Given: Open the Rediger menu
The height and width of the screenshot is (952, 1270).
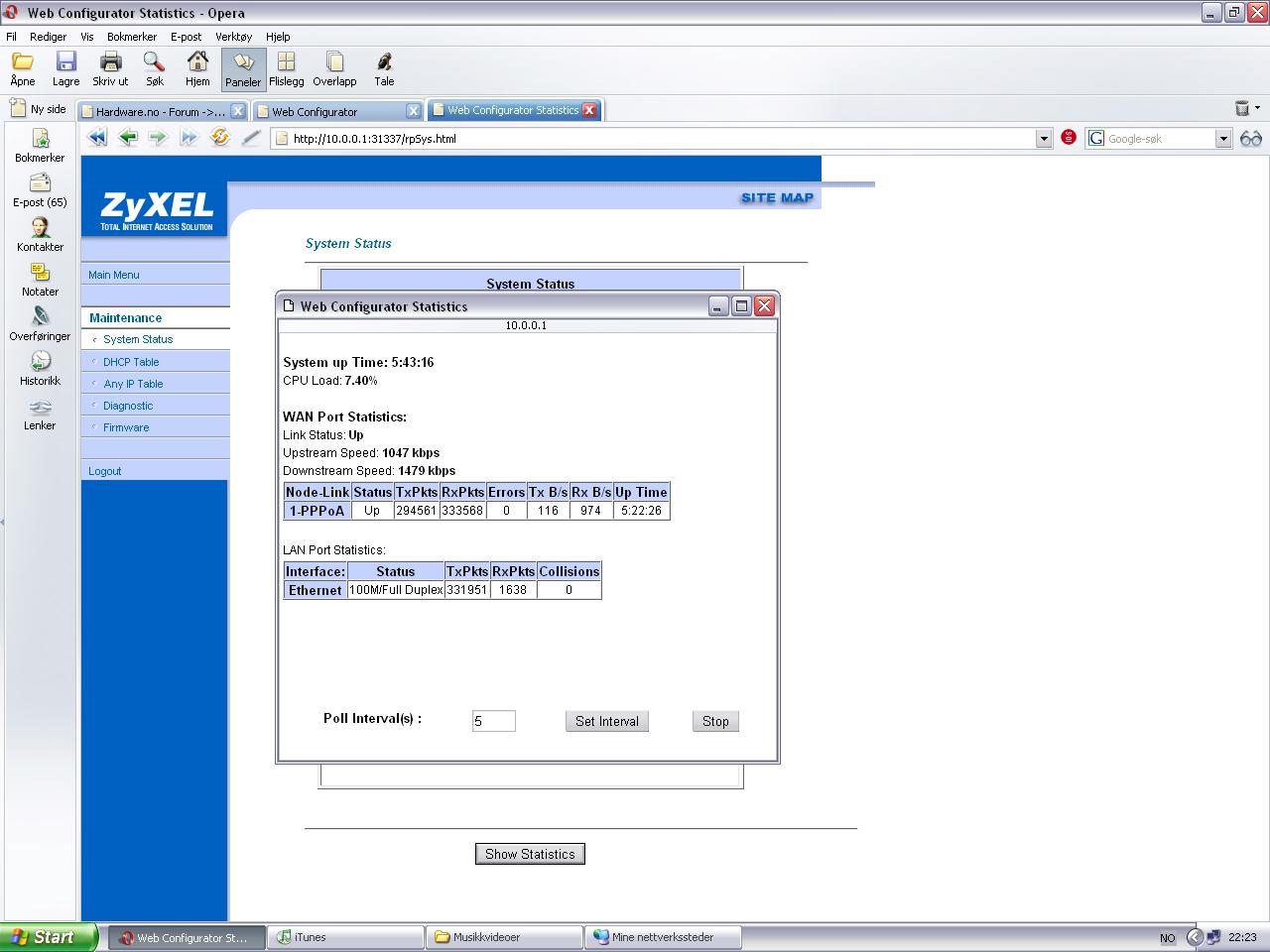Looking at the screenshot, I should tap(48, 37).
